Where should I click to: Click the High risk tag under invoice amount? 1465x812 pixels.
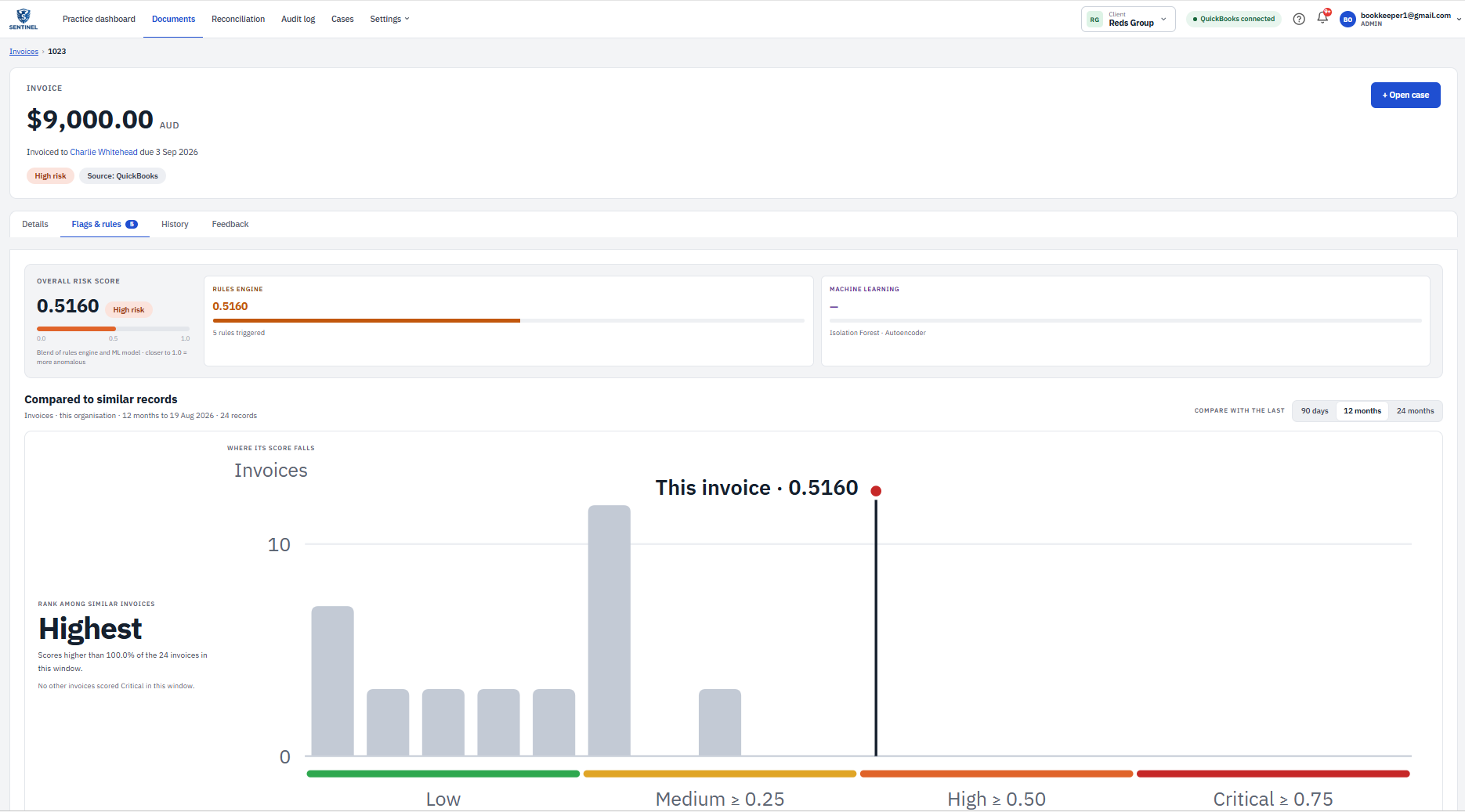(x=50, y=176)
